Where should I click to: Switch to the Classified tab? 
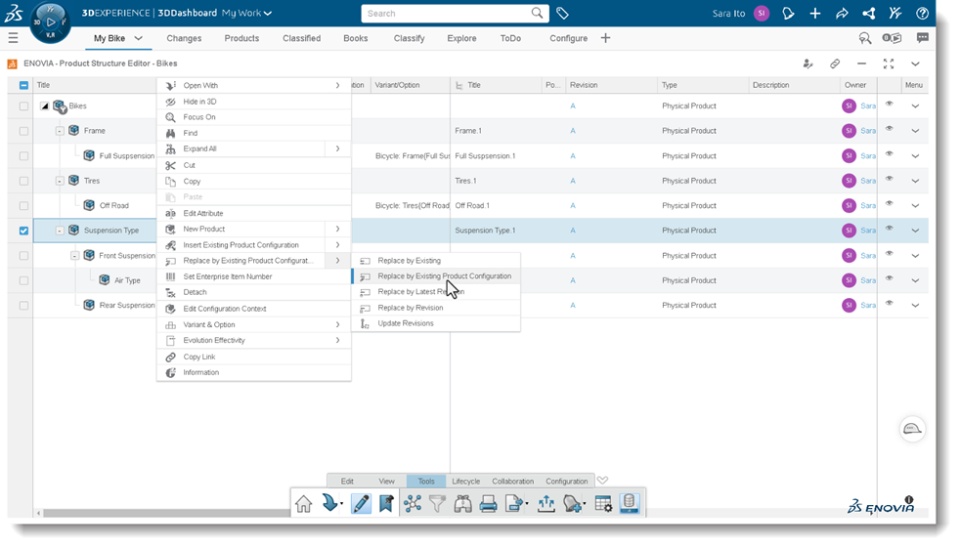[x=301, y=38]
